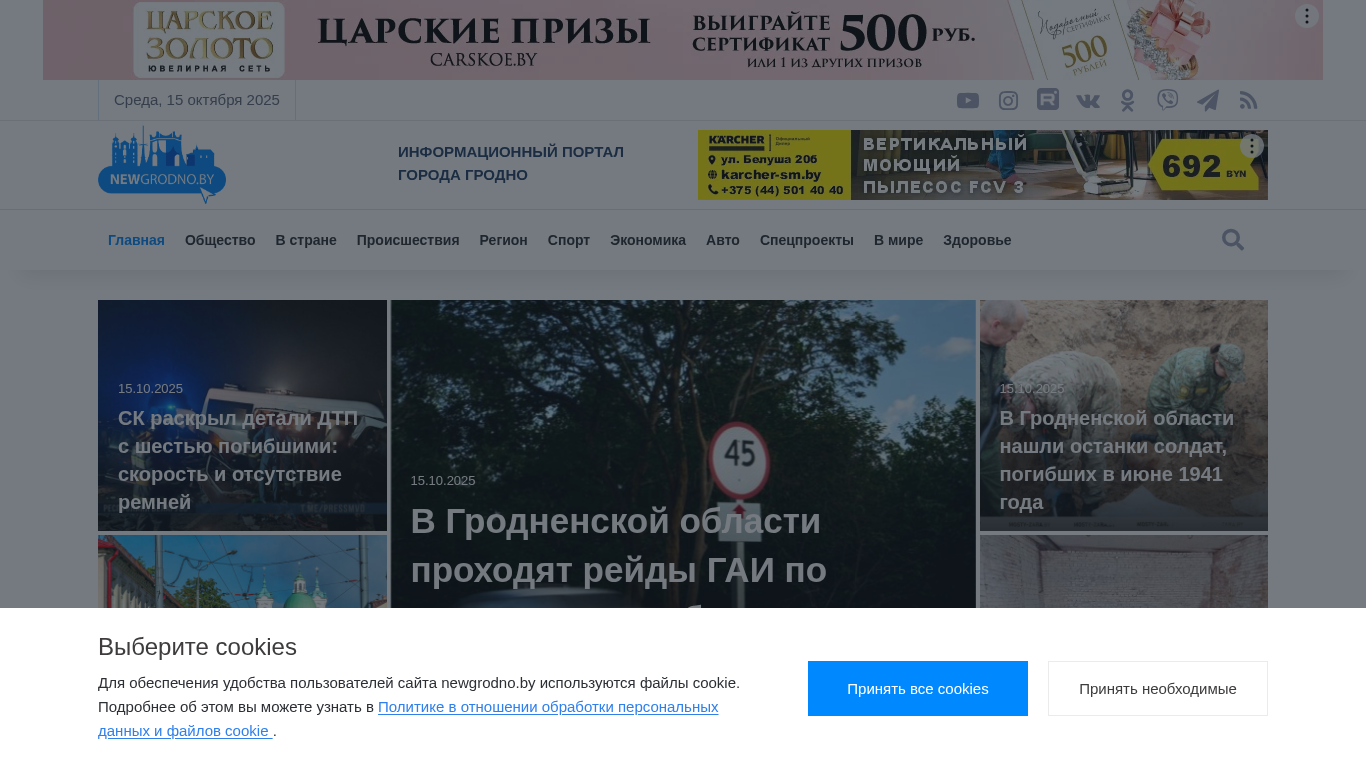Open the YouTube channel icon

pyautogui.click(x=967, y=100)
